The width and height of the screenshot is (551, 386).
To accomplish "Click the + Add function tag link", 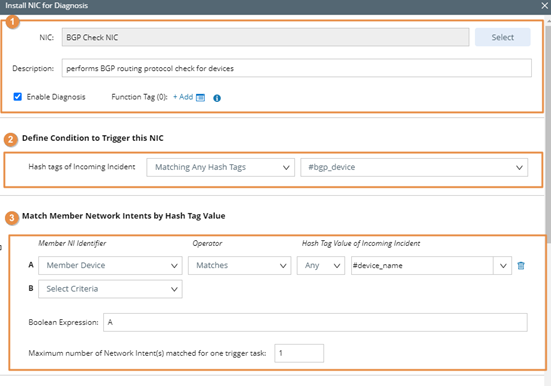I will tap(183, 97).
